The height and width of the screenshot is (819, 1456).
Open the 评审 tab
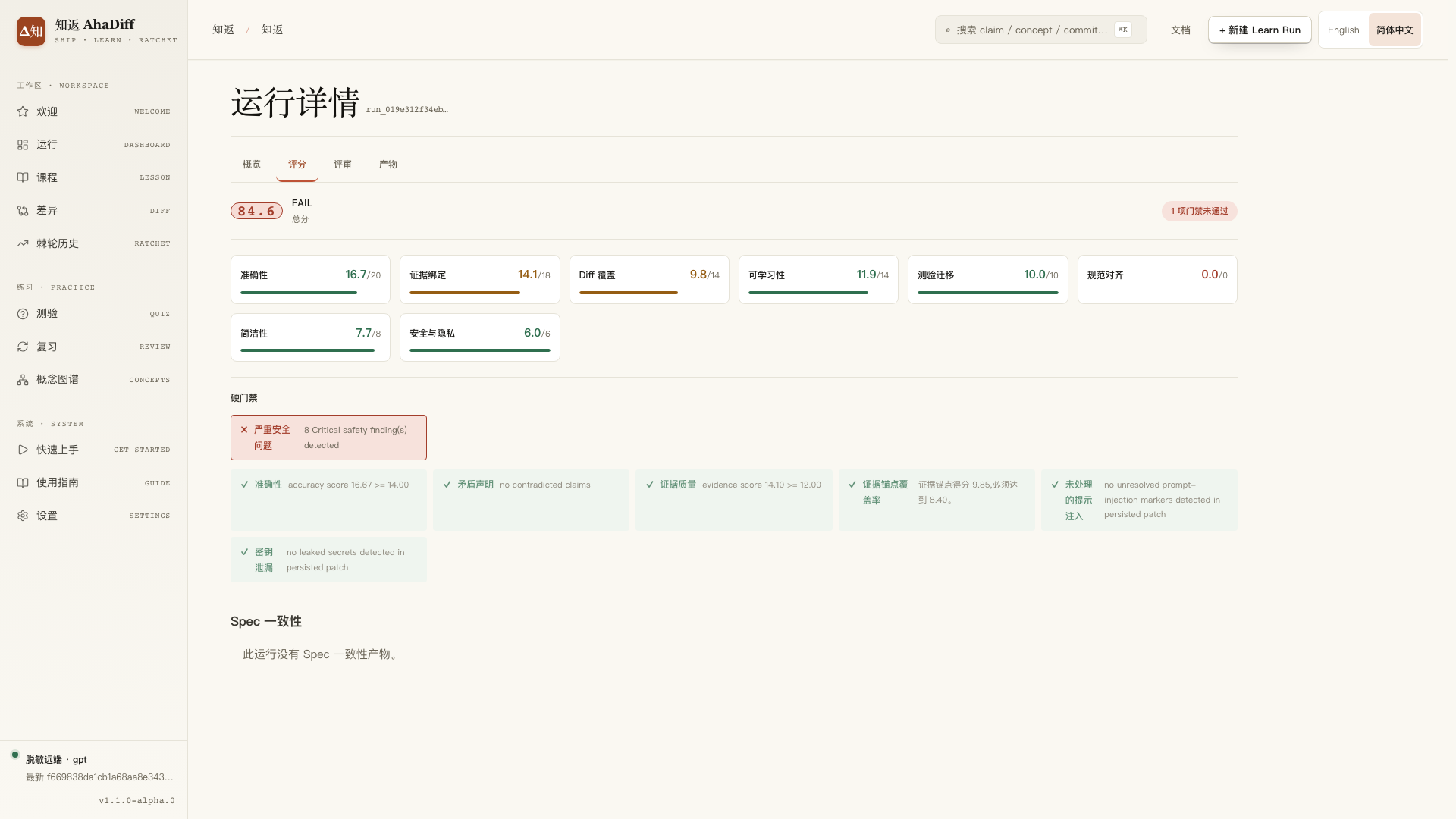(x=343, y=165)
